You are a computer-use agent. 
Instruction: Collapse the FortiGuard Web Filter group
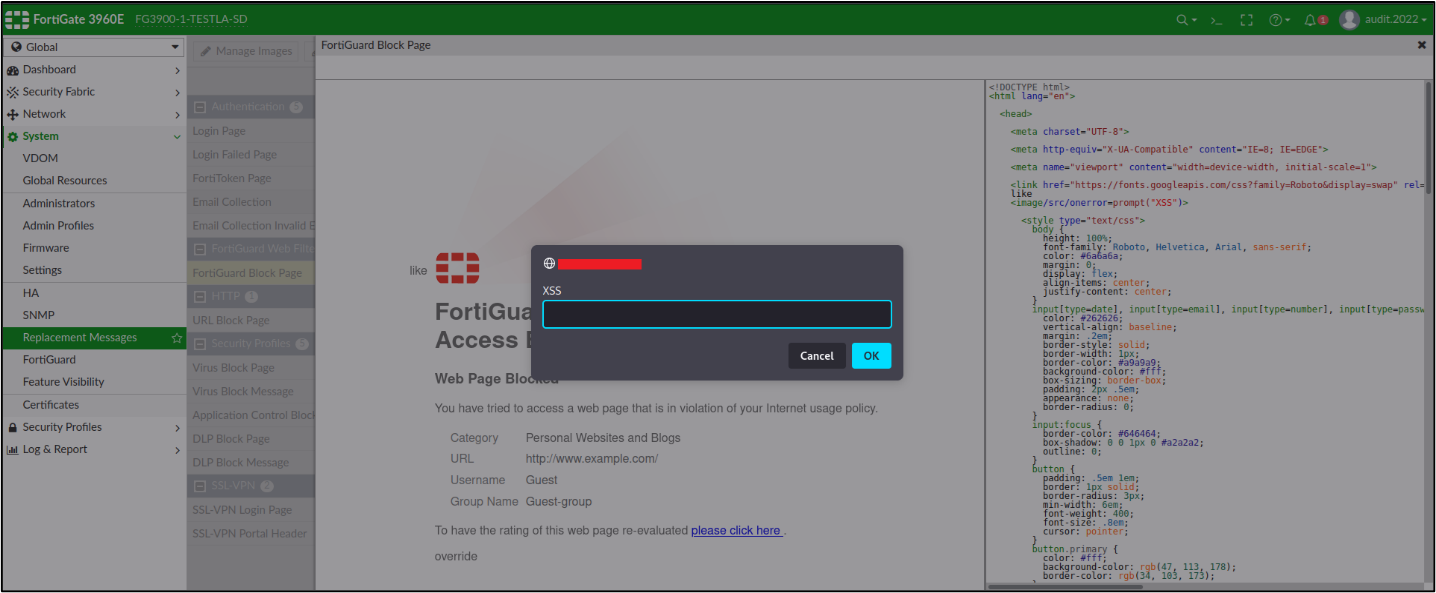[x=200, y=249]
